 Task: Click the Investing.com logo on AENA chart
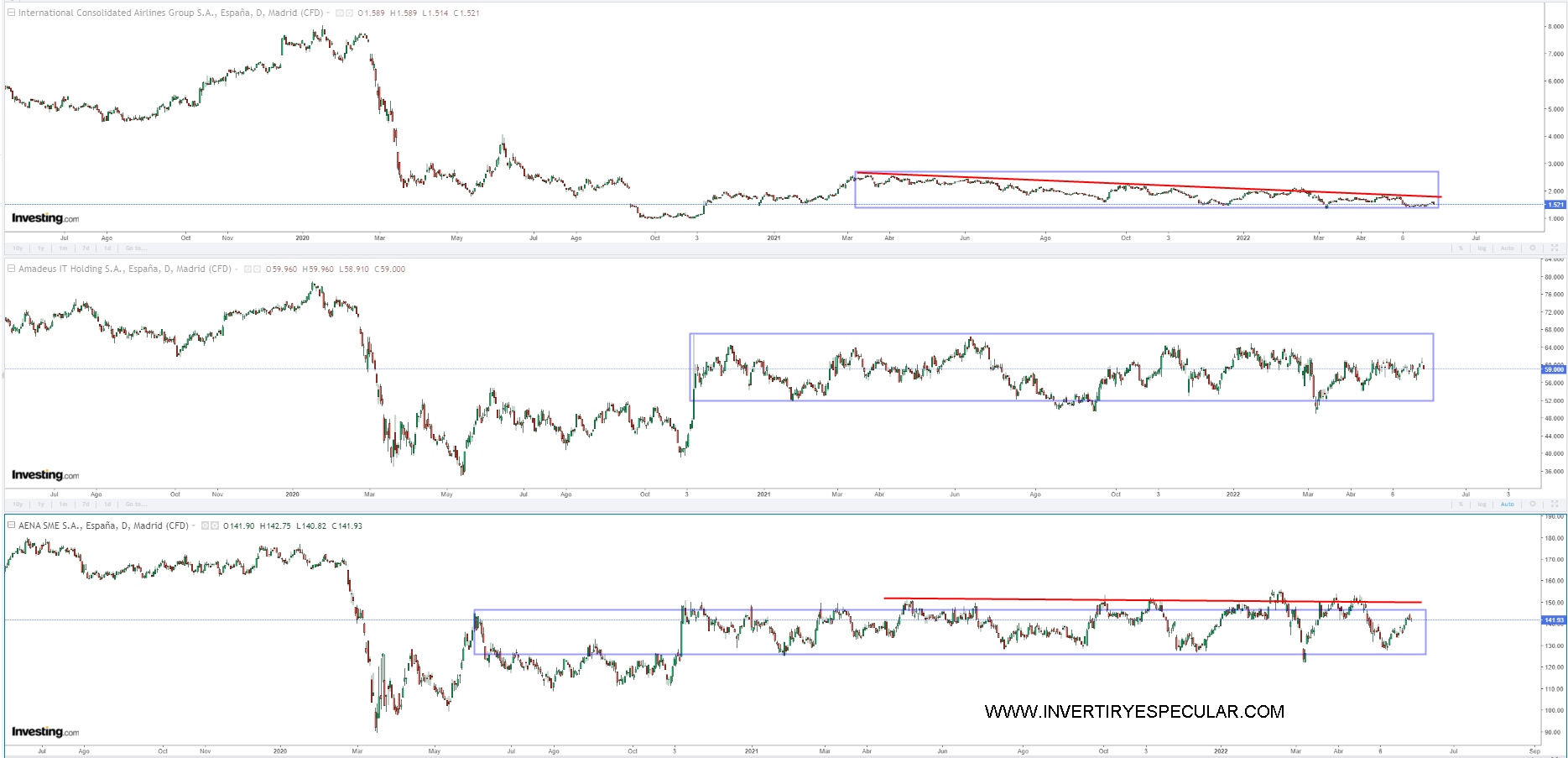click(45, 732)
